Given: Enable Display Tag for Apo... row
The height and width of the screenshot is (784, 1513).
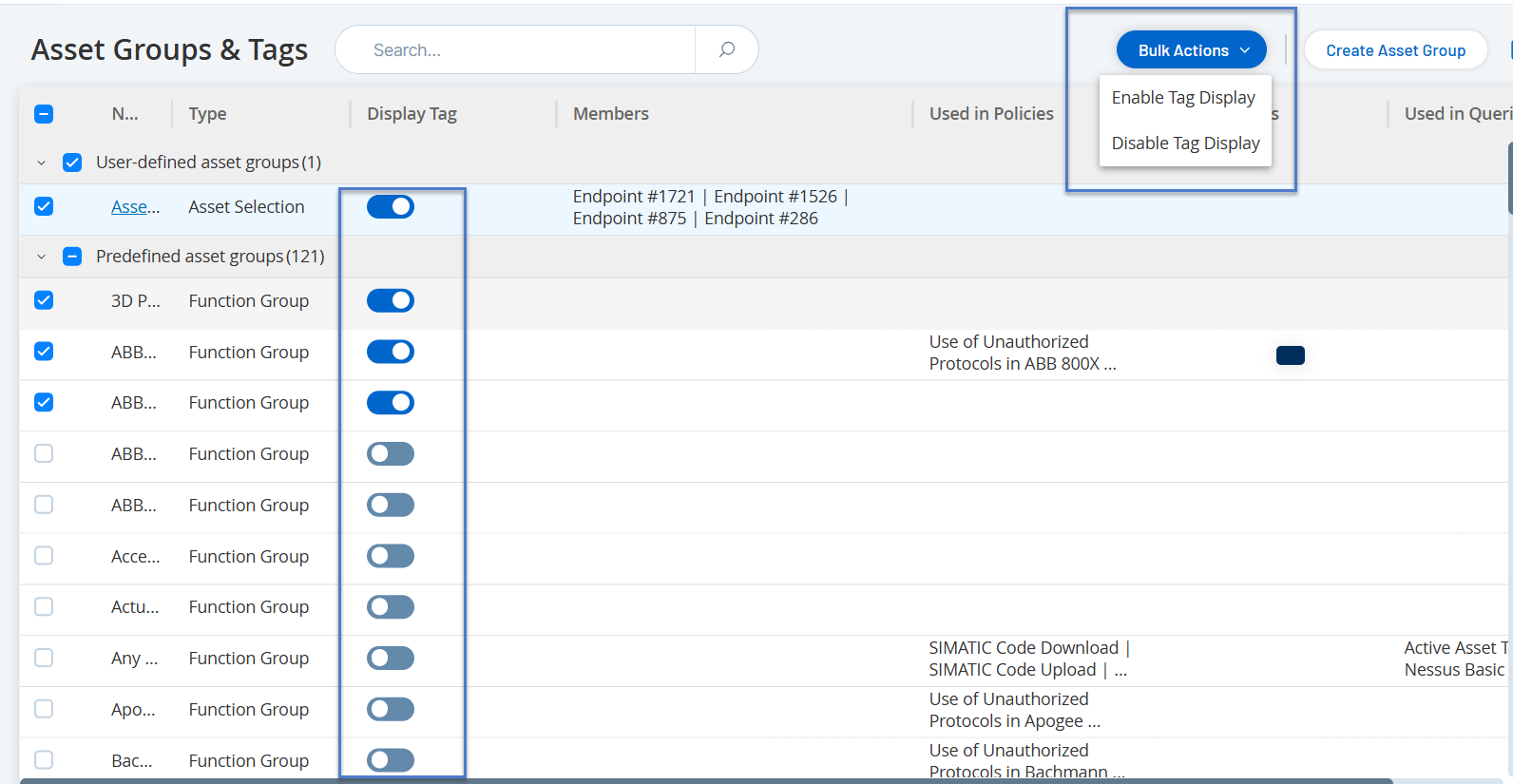Looking at the screenshot, I should coord(391,709).
